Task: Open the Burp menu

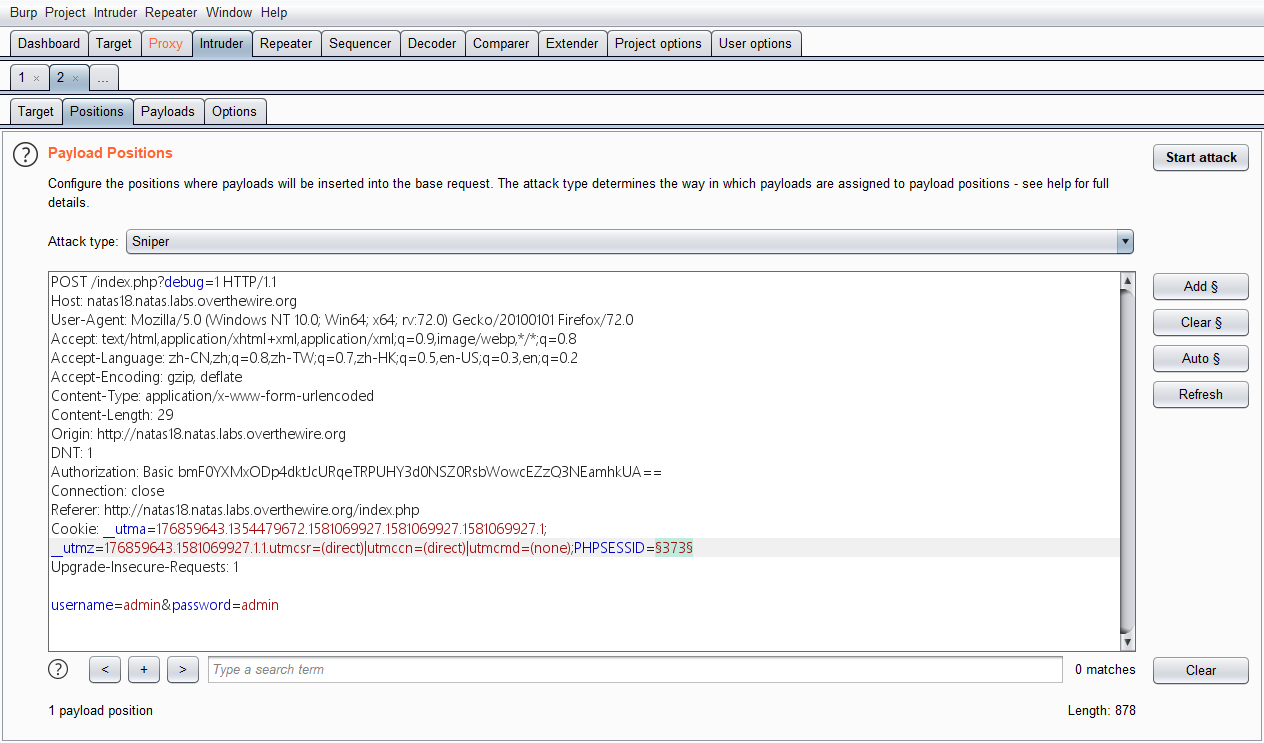Action: tap(23, 13)
